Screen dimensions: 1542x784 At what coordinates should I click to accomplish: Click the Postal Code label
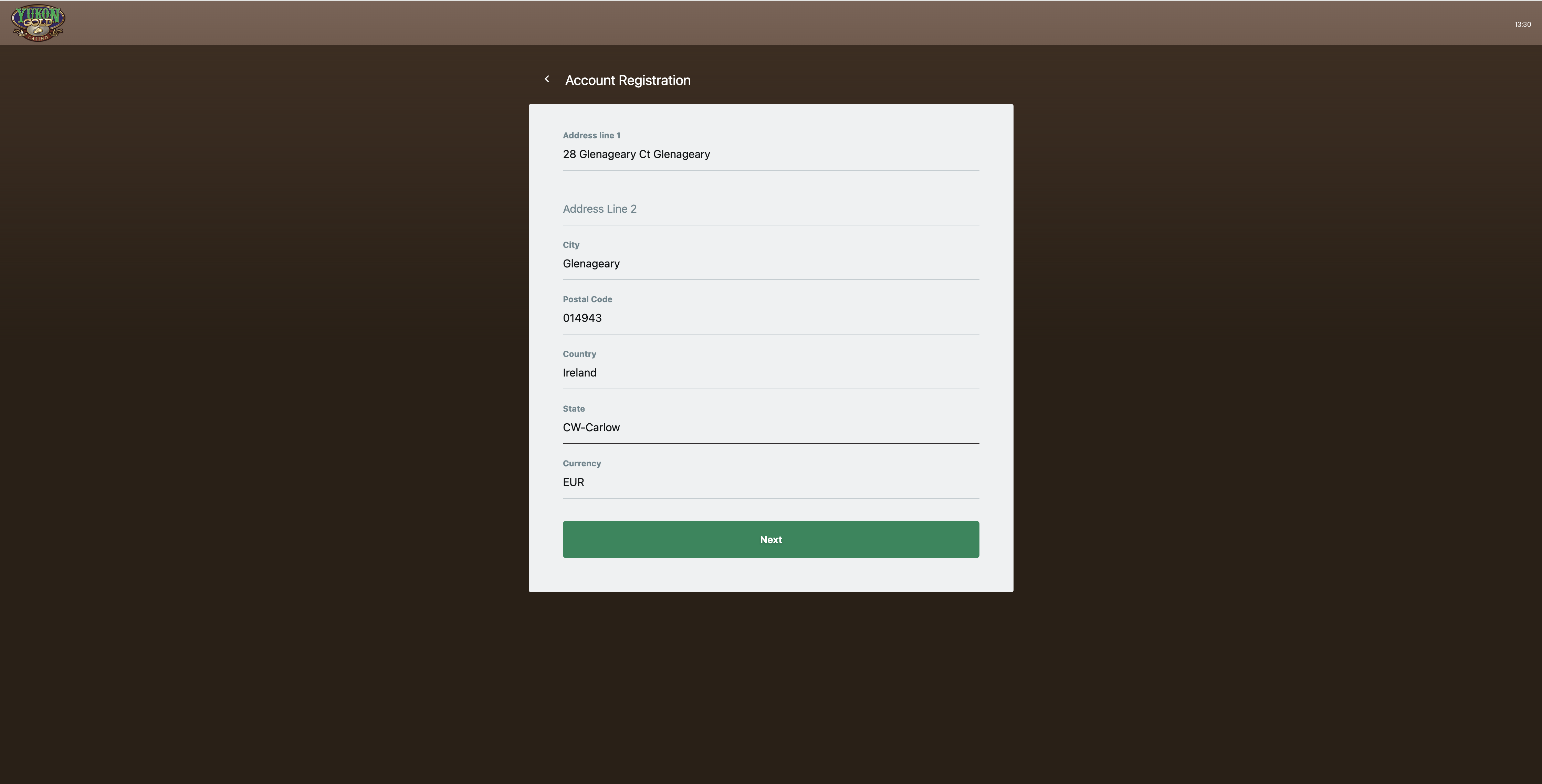[587, 299]
